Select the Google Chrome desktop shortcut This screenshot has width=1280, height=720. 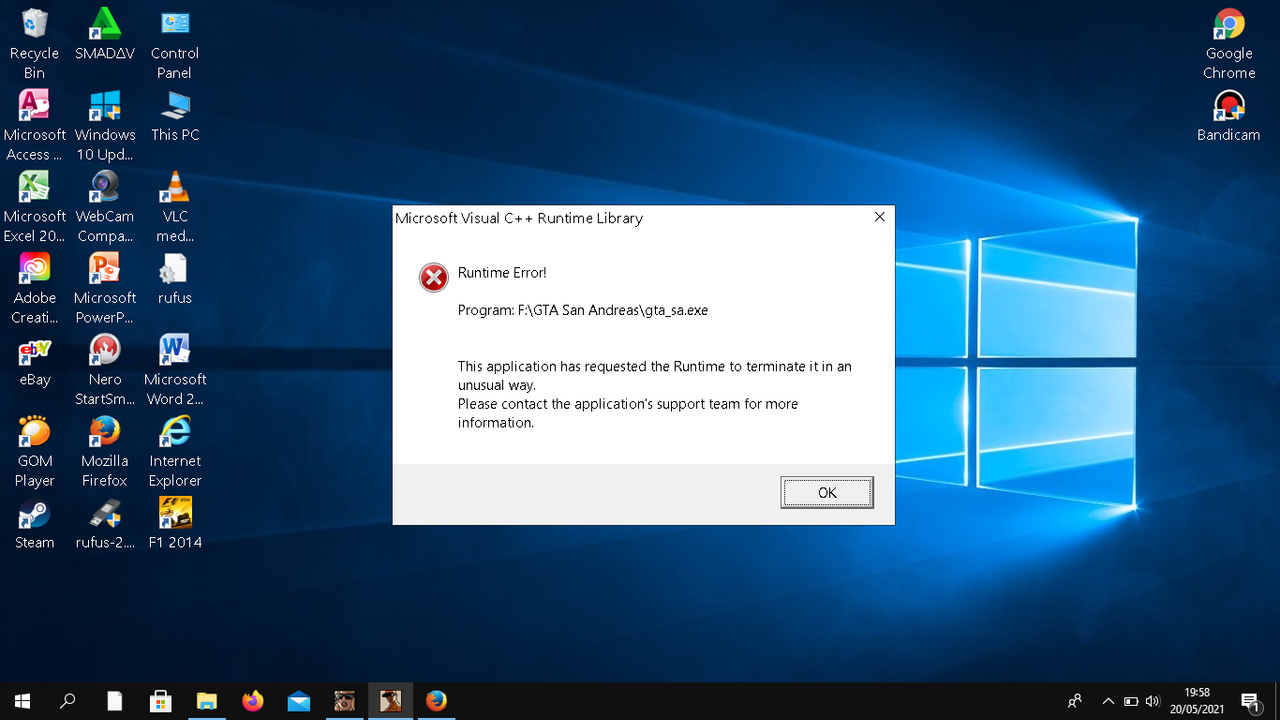point(1229,45)
